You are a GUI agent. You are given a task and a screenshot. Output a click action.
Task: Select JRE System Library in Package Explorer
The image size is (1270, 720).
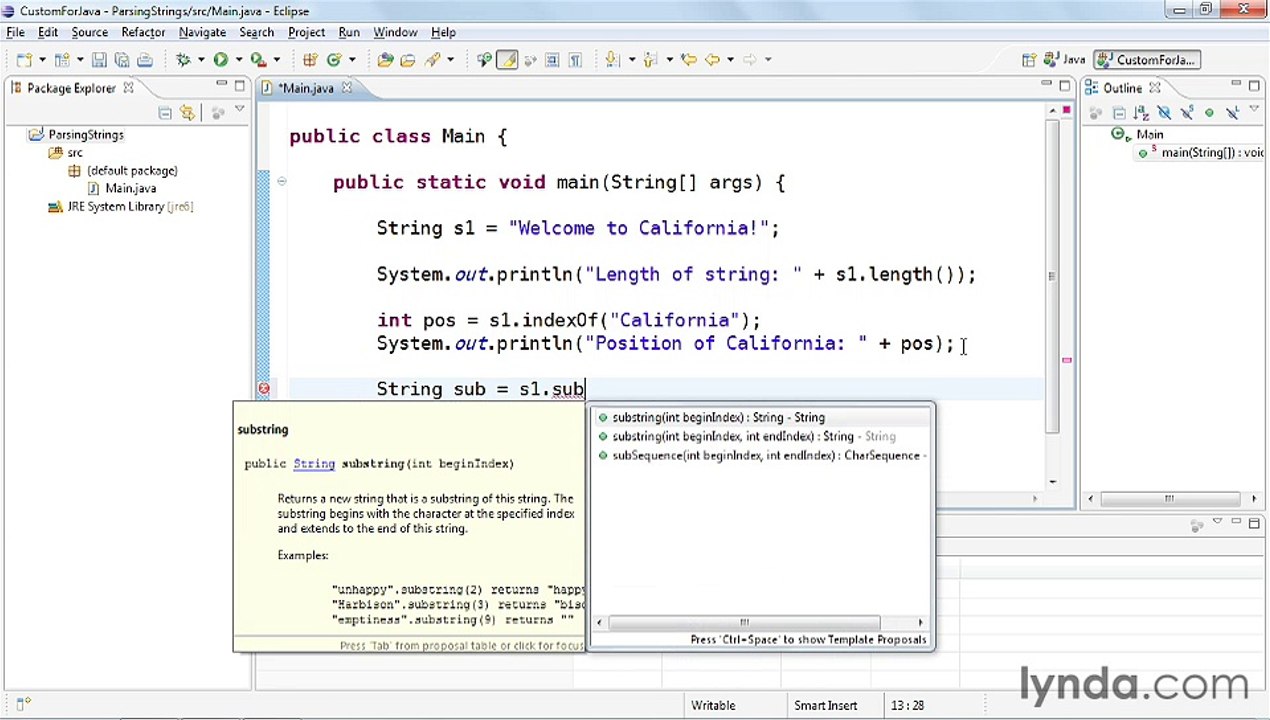pyautogui.click(x=120, y=206)
